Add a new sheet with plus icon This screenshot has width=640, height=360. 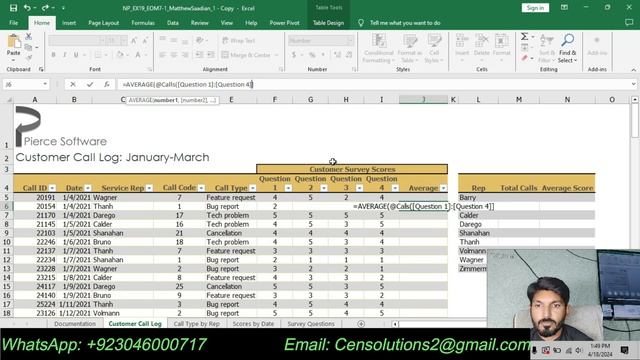[361, 324]
